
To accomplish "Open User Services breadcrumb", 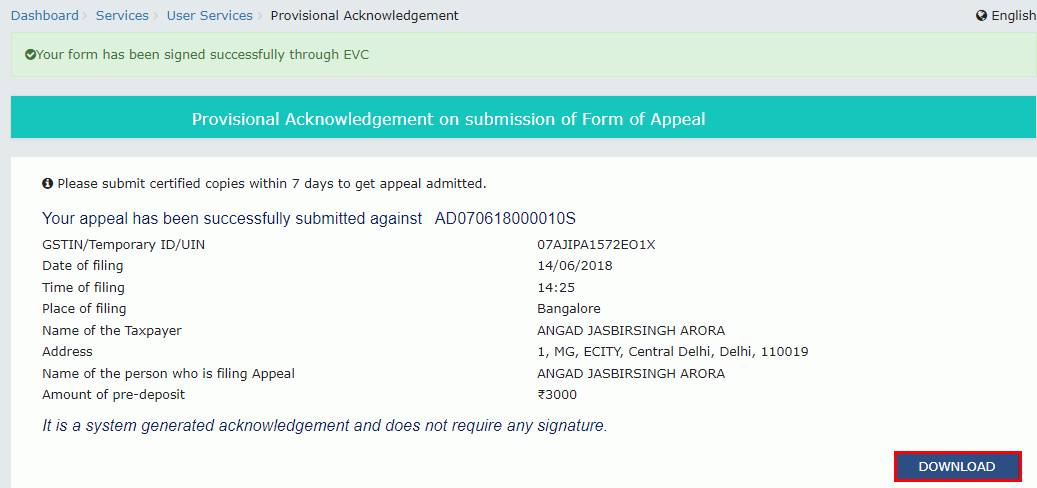I will pos(210,15).
